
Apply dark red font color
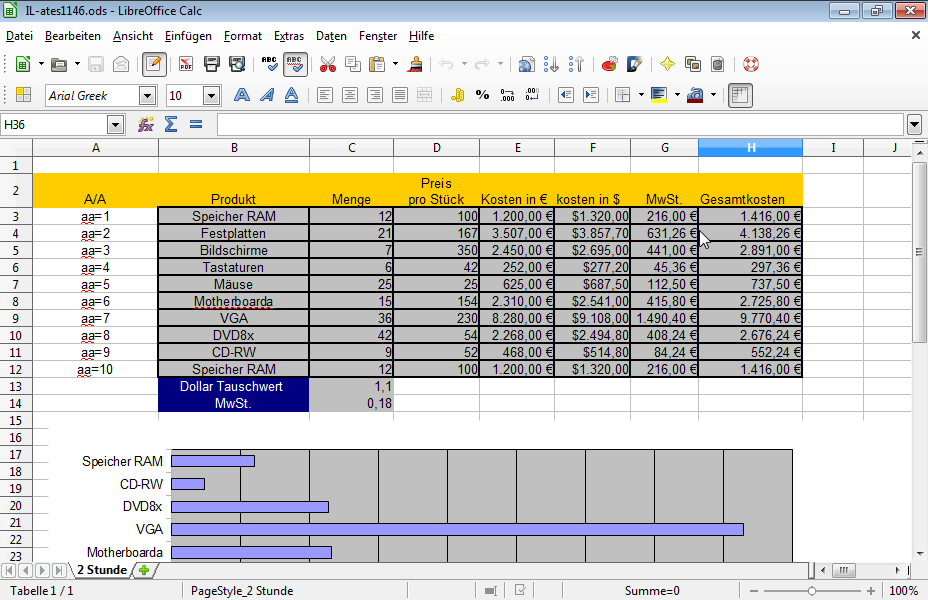click(x=695, y=95)
